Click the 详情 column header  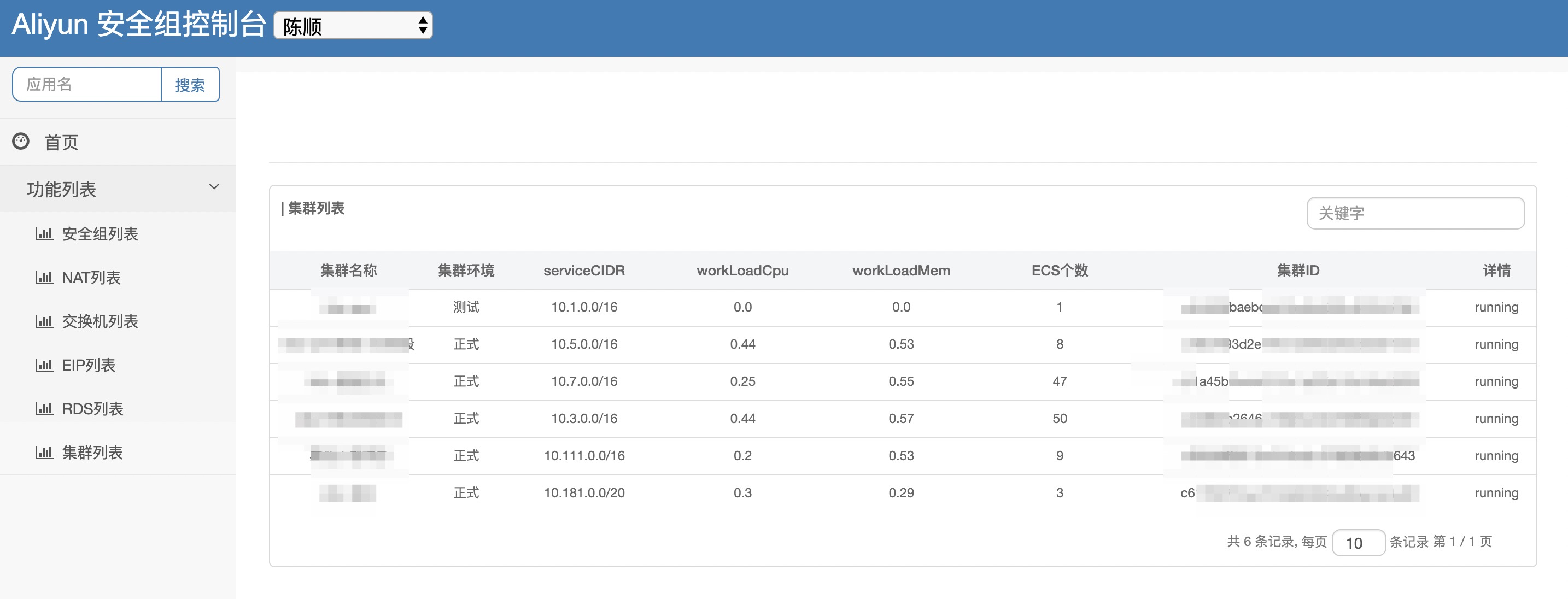tap(1497, 271)
